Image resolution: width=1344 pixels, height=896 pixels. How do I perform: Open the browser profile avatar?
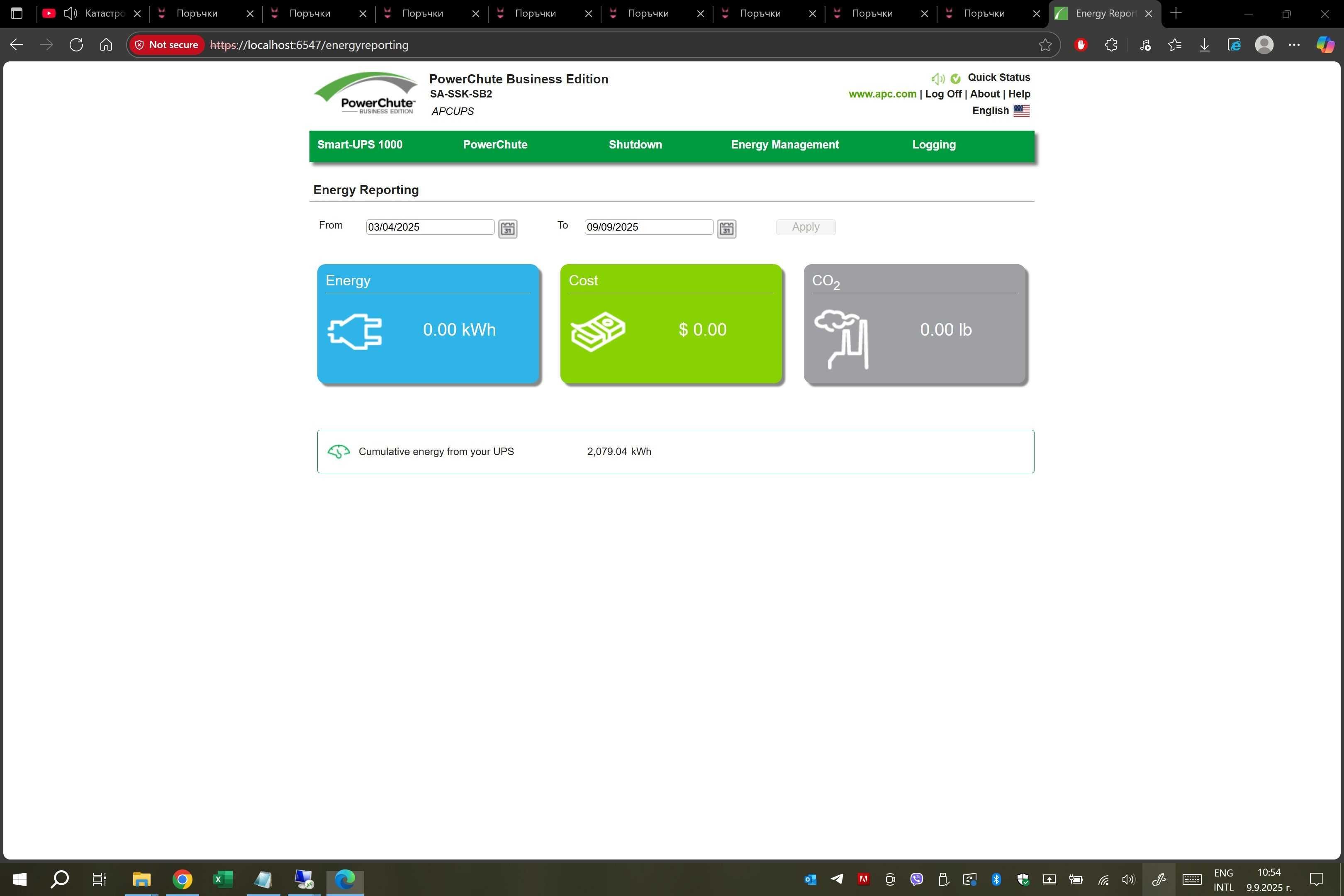tap(1264, 44)
